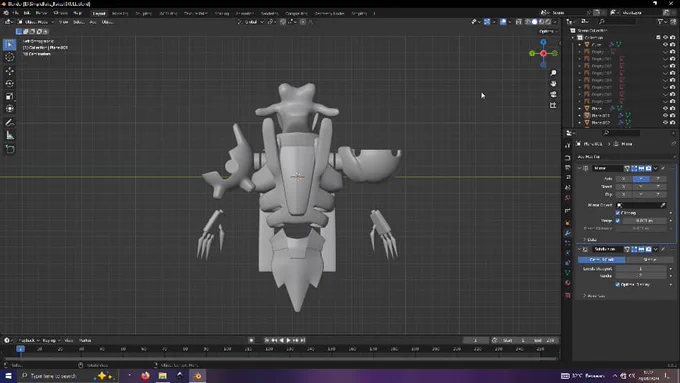Toggle the Optimal Display checkbox
The height and width of the screenshot is (383, 680).
[x=618, y=284]
